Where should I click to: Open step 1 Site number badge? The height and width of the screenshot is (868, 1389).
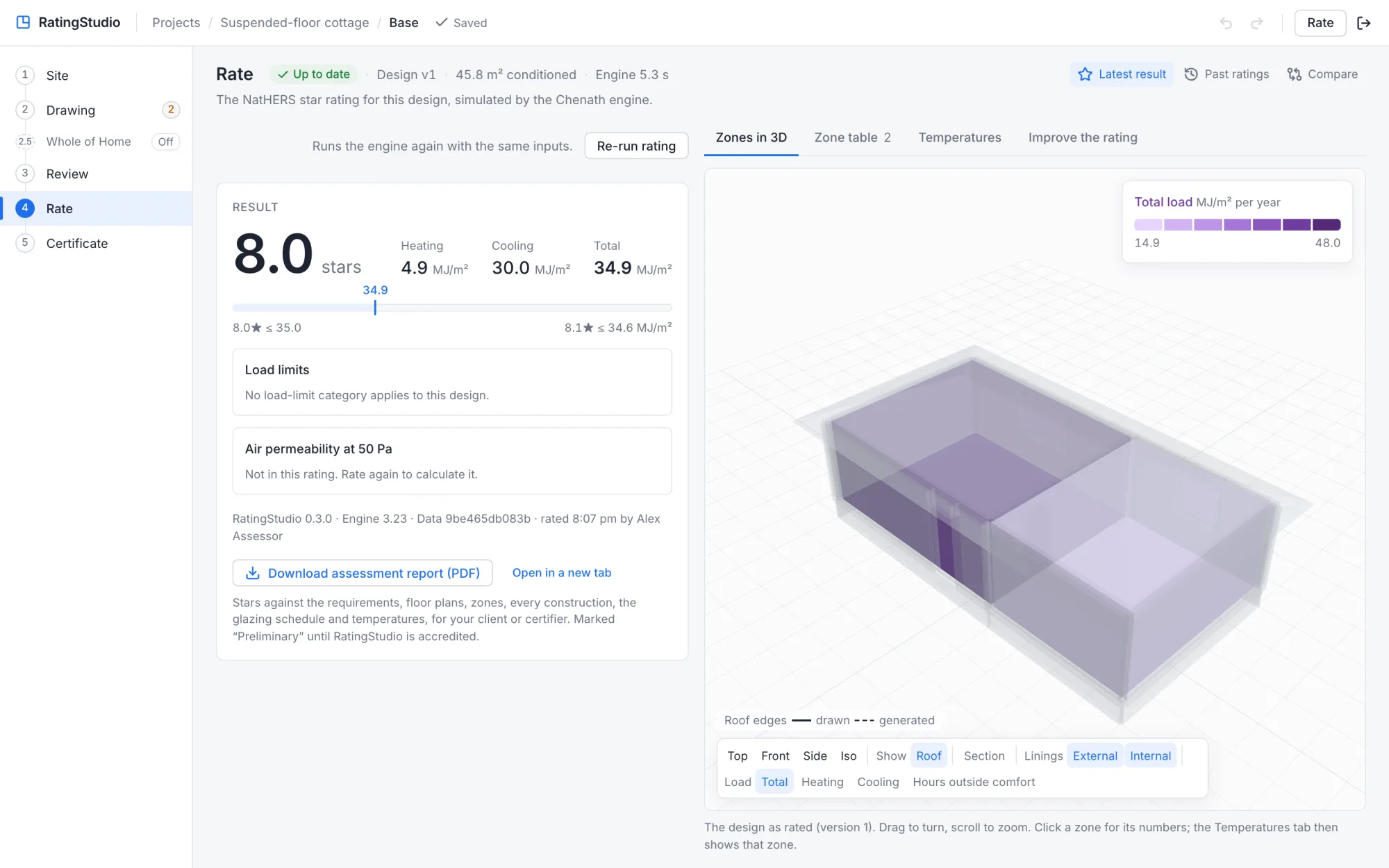(25, 75)
